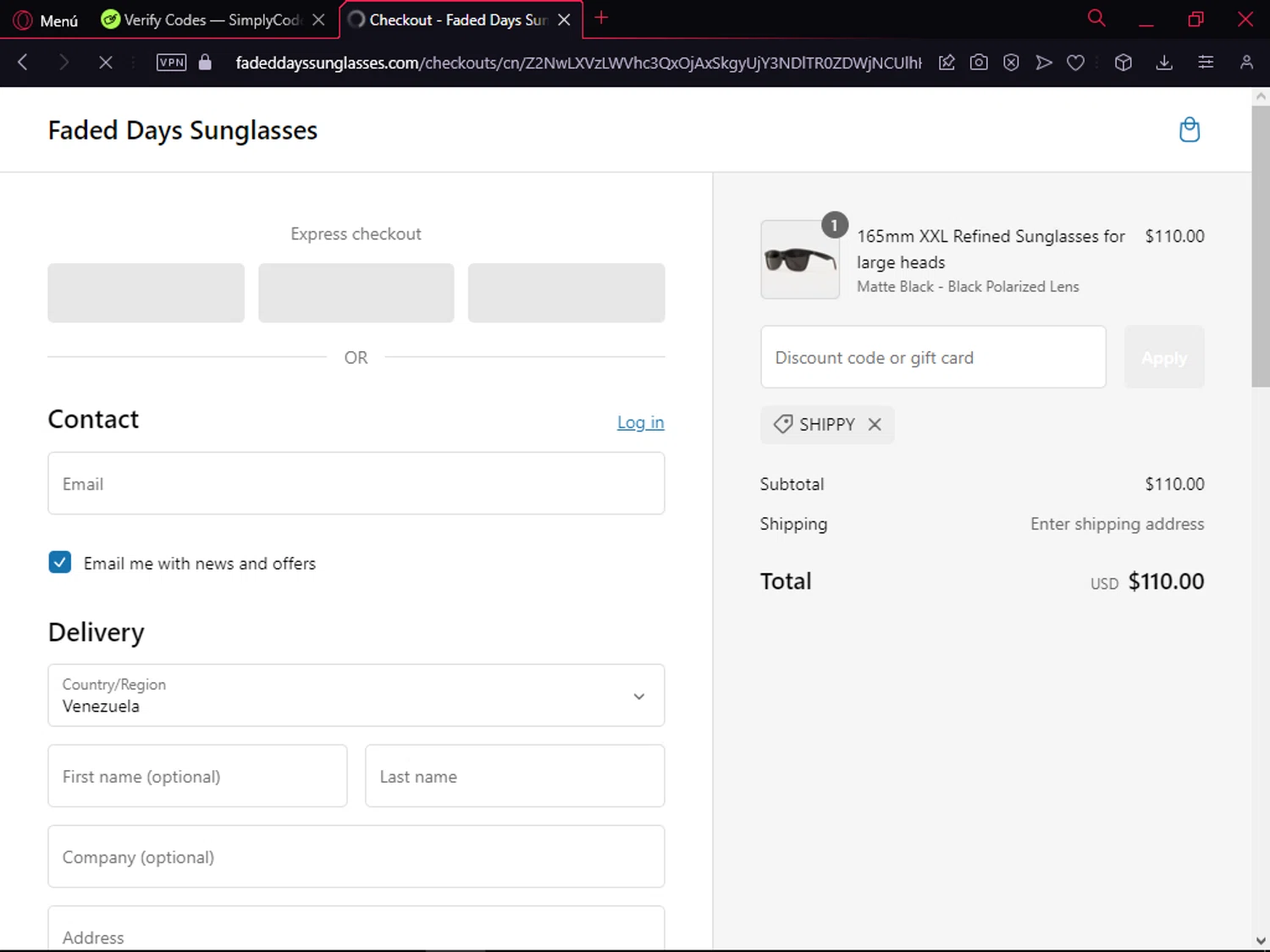Focus the Last name field
Viewport: 1270px width, 952px height.
[515, 776]
